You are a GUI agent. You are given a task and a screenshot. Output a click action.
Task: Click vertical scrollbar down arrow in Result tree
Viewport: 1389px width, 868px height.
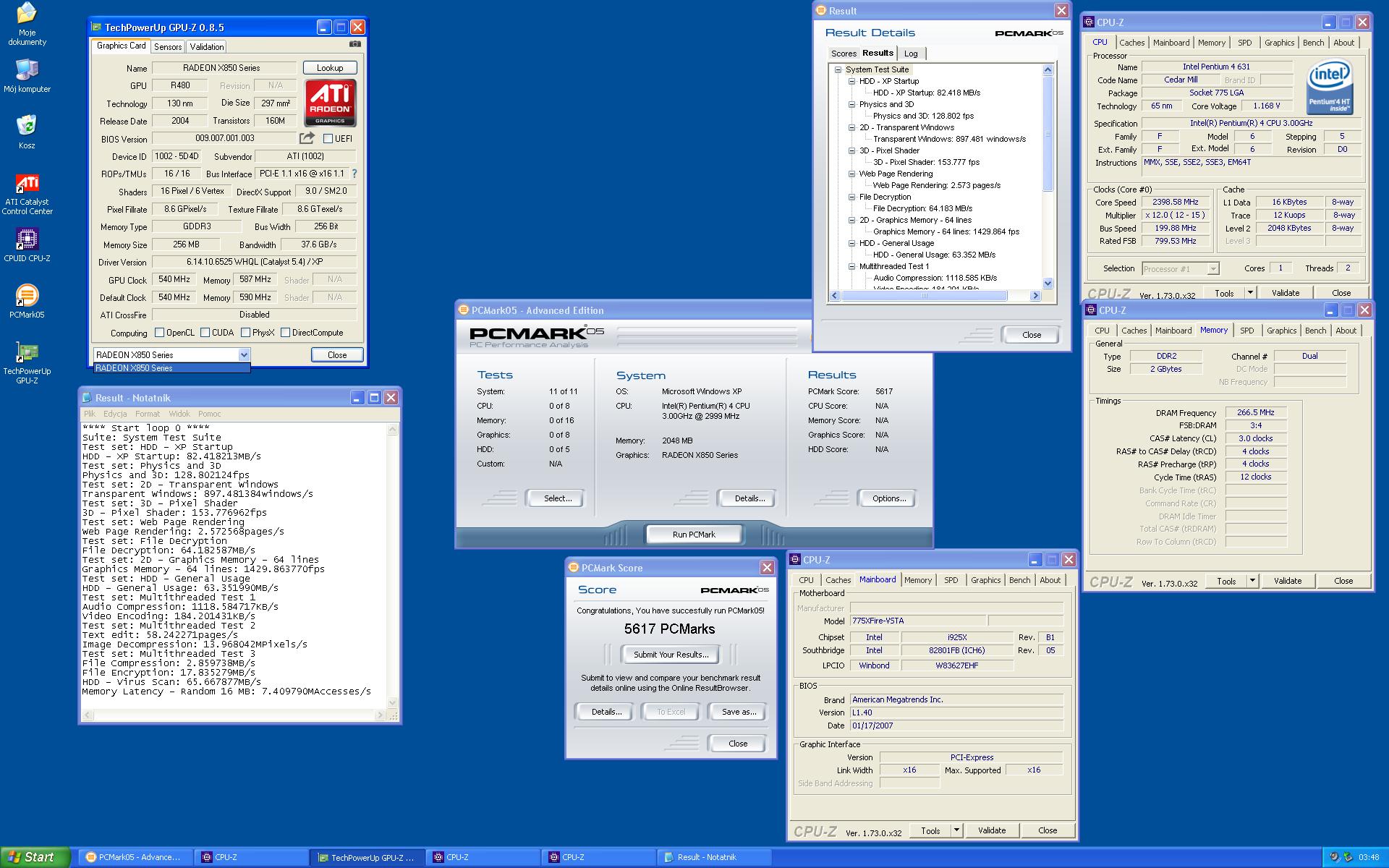(1048, 284)
